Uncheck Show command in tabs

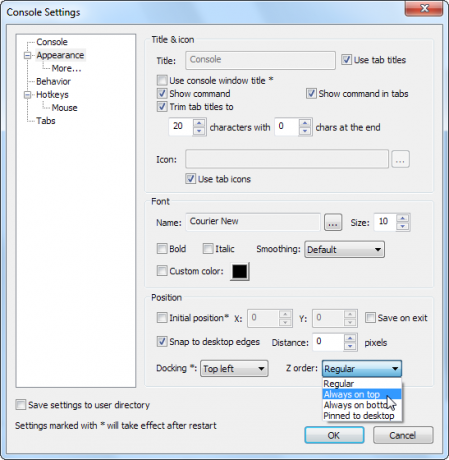(x=311, y=94)
